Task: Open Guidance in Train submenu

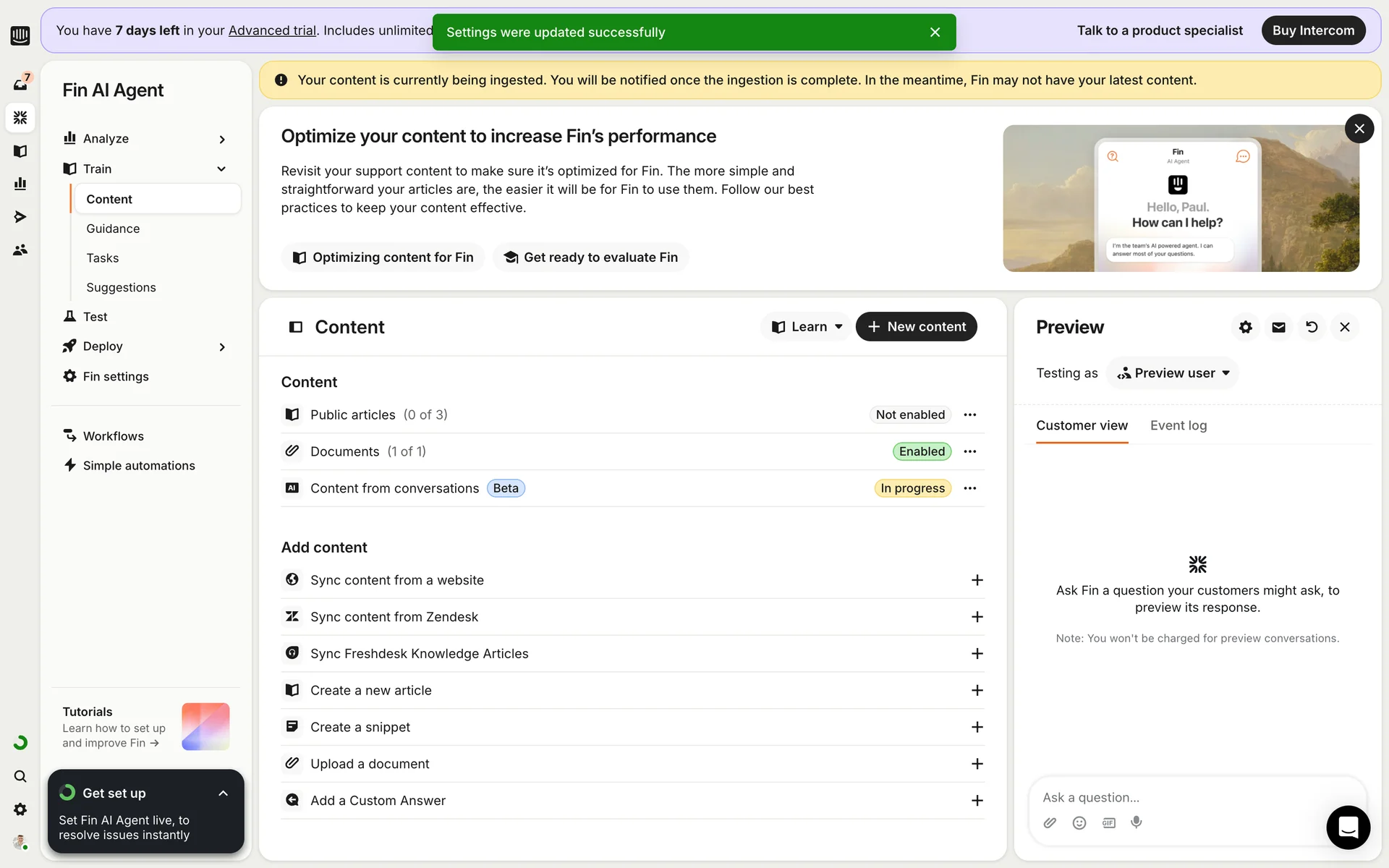Action: pyautogui.click(x=113, y=229)
